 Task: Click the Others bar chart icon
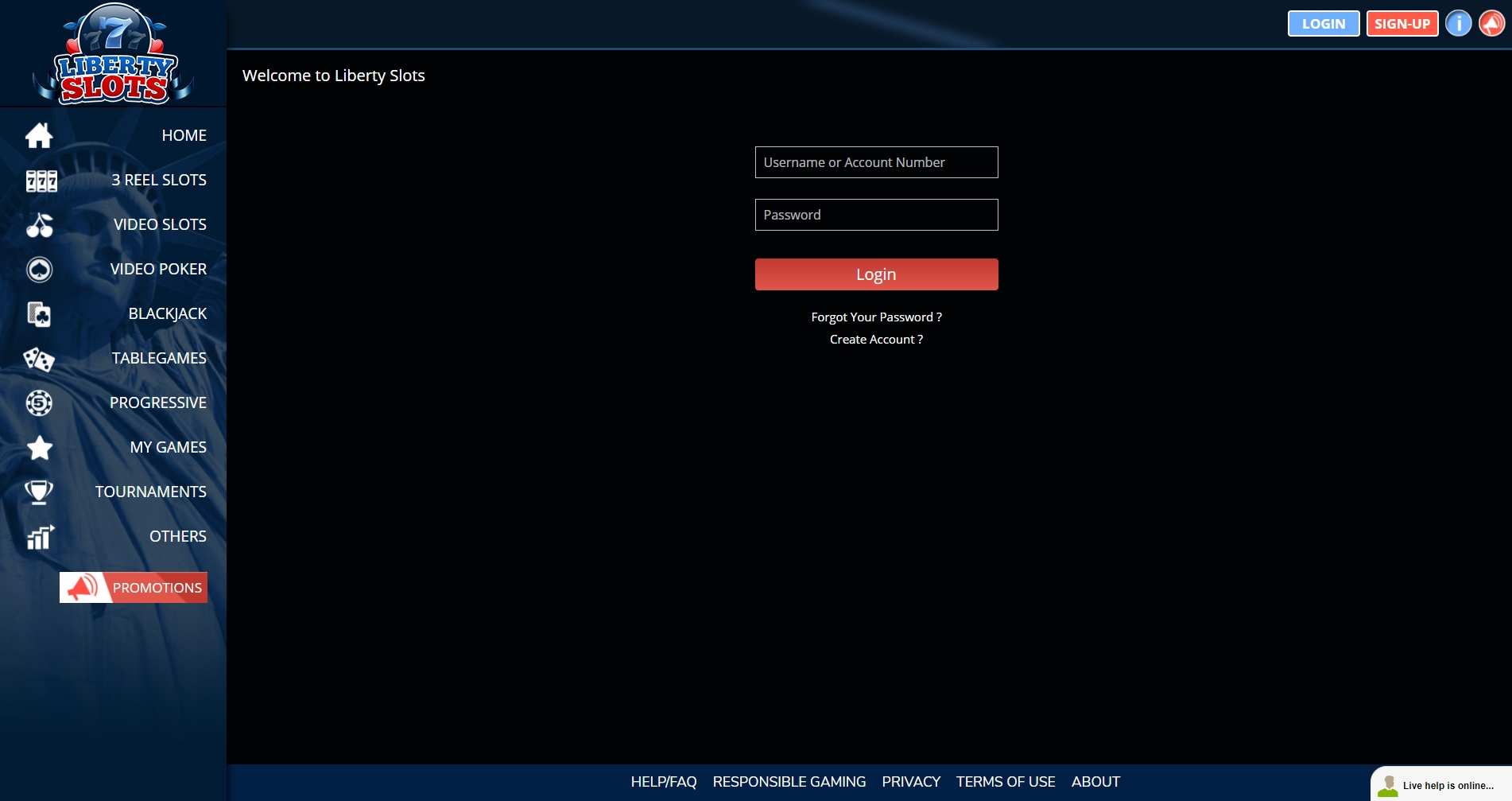click(x=40, y=537)
